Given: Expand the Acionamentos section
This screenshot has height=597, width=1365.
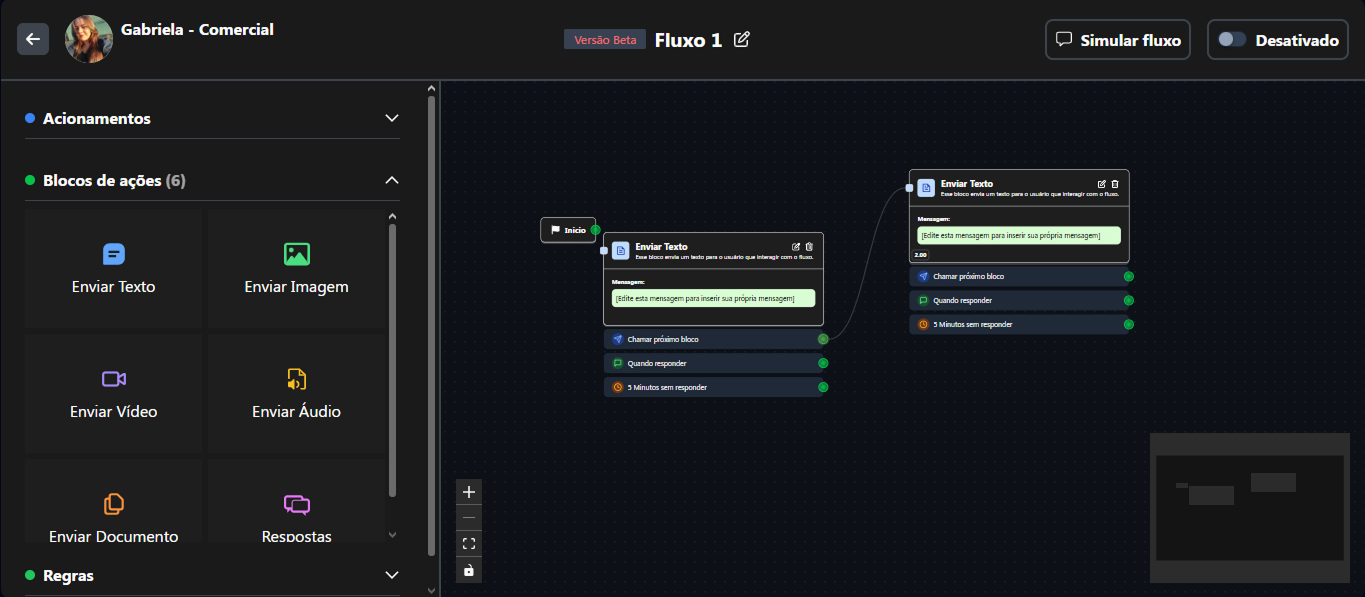Looking at the screenshot, I should [392, 118].
